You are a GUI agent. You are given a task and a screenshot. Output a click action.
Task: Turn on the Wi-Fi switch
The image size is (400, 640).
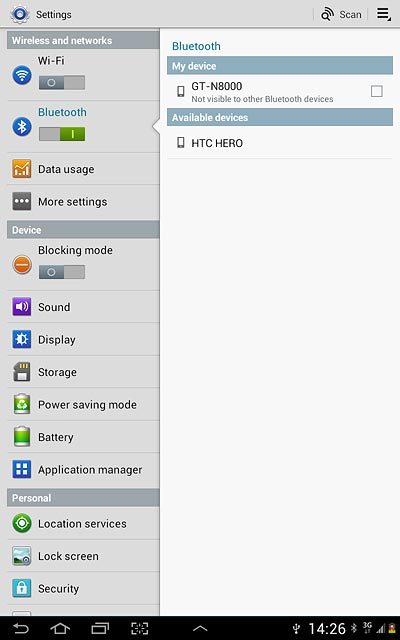tap(62, 82)
